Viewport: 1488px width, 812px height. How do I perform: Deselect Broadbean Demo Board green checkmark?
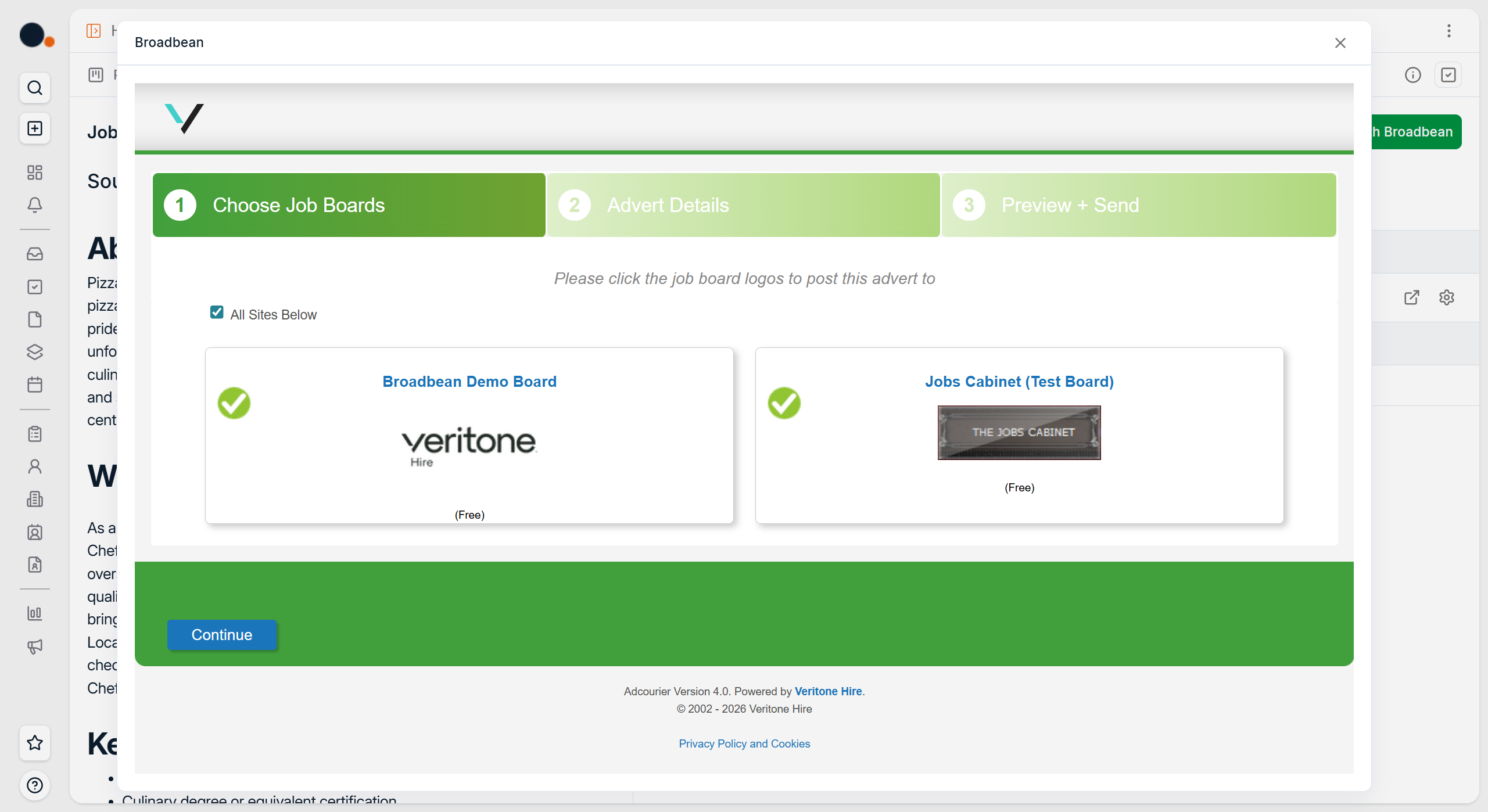(234, 403)
